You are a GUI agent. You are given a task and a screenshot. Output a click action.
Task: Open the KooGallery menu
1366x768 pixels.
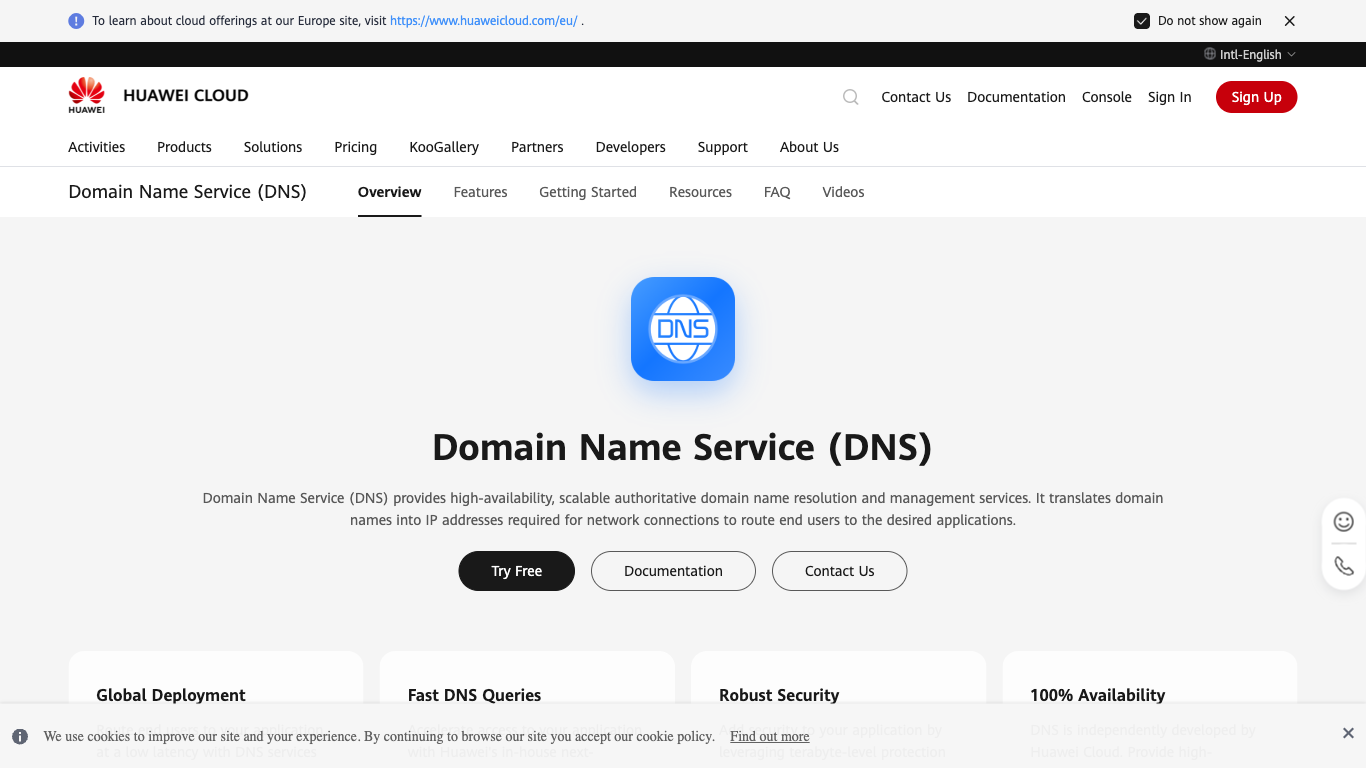point(444,147)
